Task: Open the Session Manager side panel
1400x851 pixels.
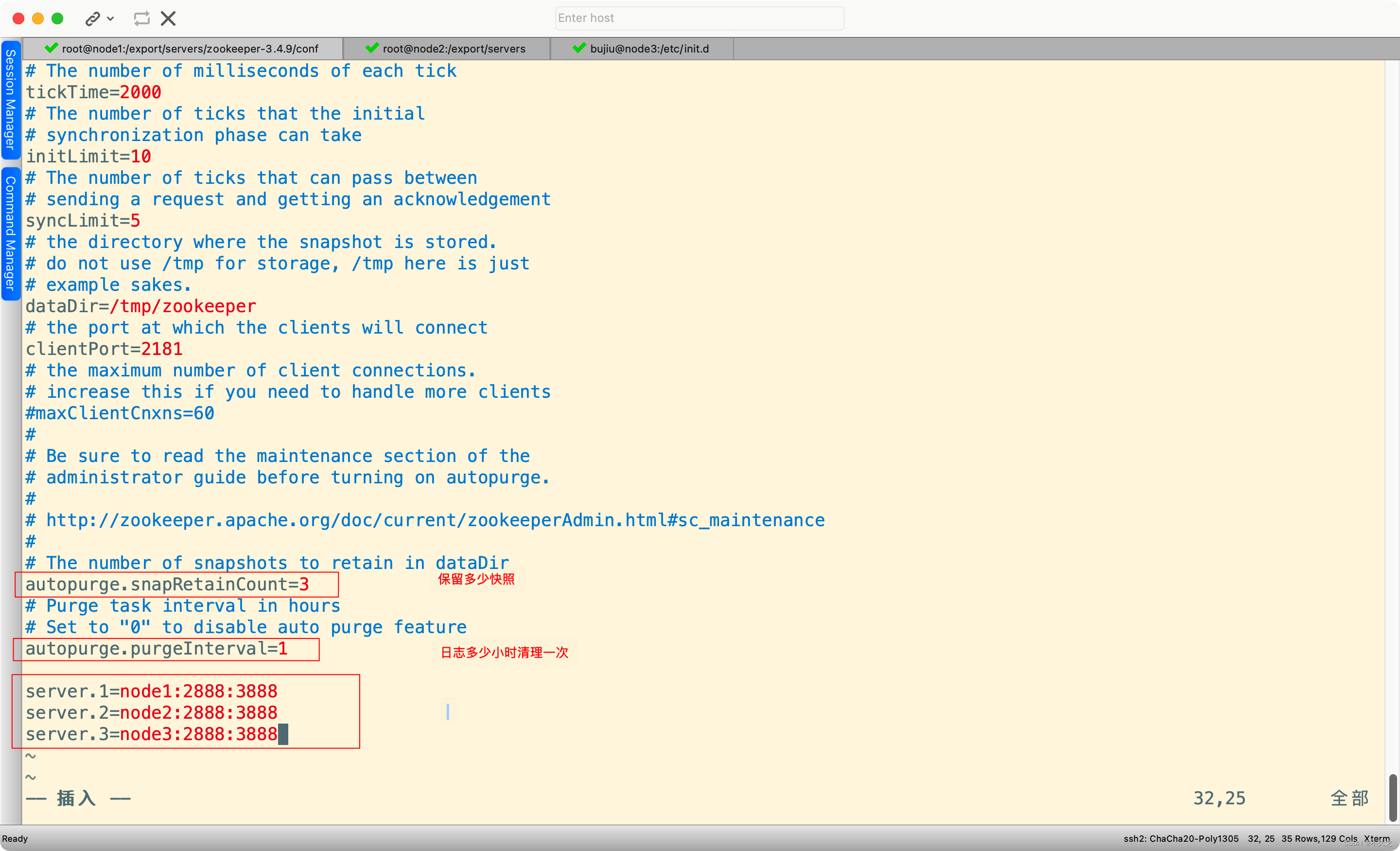Action: tap(10, 100)
